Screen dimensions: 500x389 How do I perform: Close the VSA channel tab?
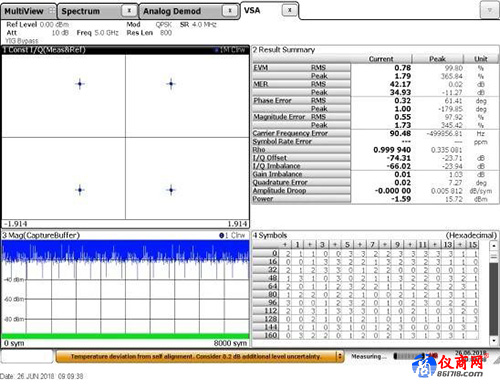pyautogui.click(x=289, y=10)
